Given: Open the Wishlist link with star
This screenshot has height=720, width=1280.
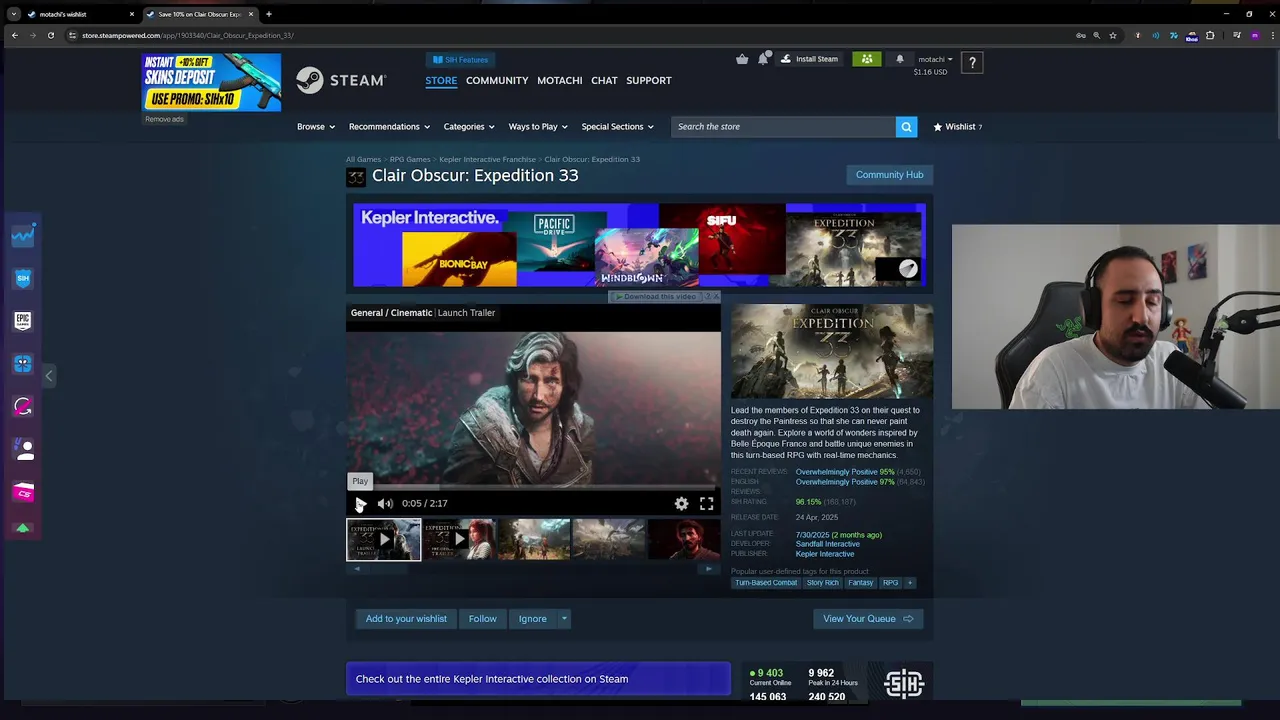Looking at the screenshot, I should (957, 127).
